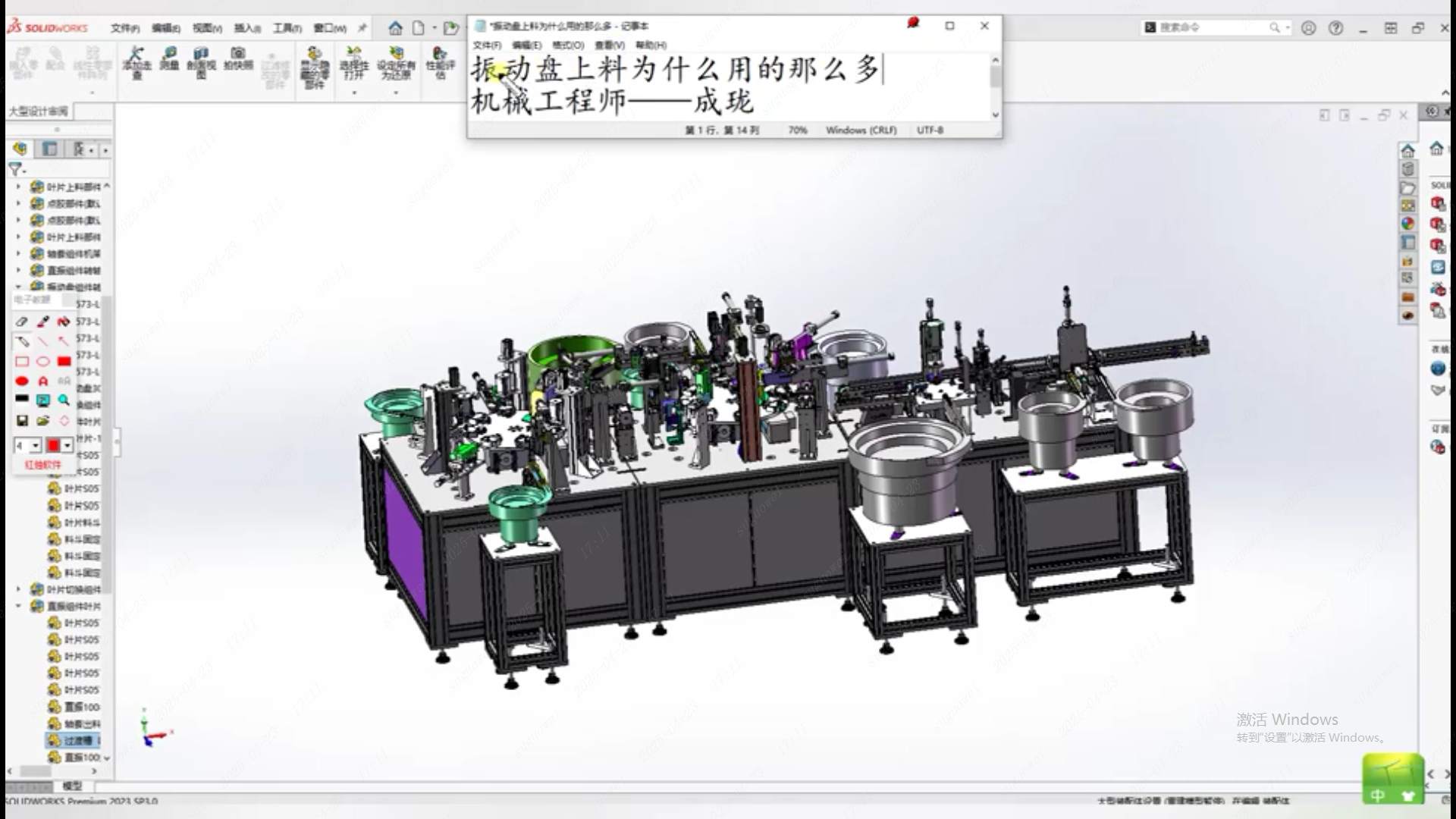
Task: Select the hollow ellipse drawing tool
Action: click(x=43, y=362)
